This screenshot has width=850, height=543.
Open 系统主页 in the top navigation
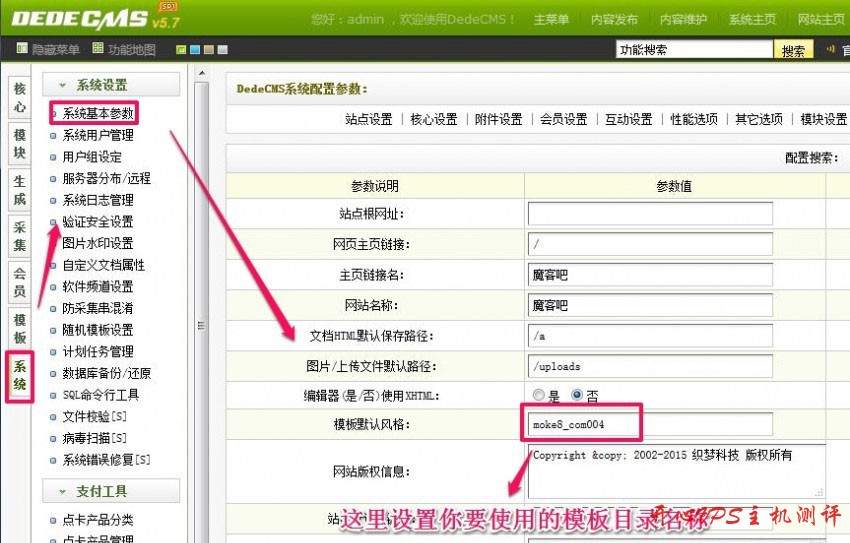(752, 20)
